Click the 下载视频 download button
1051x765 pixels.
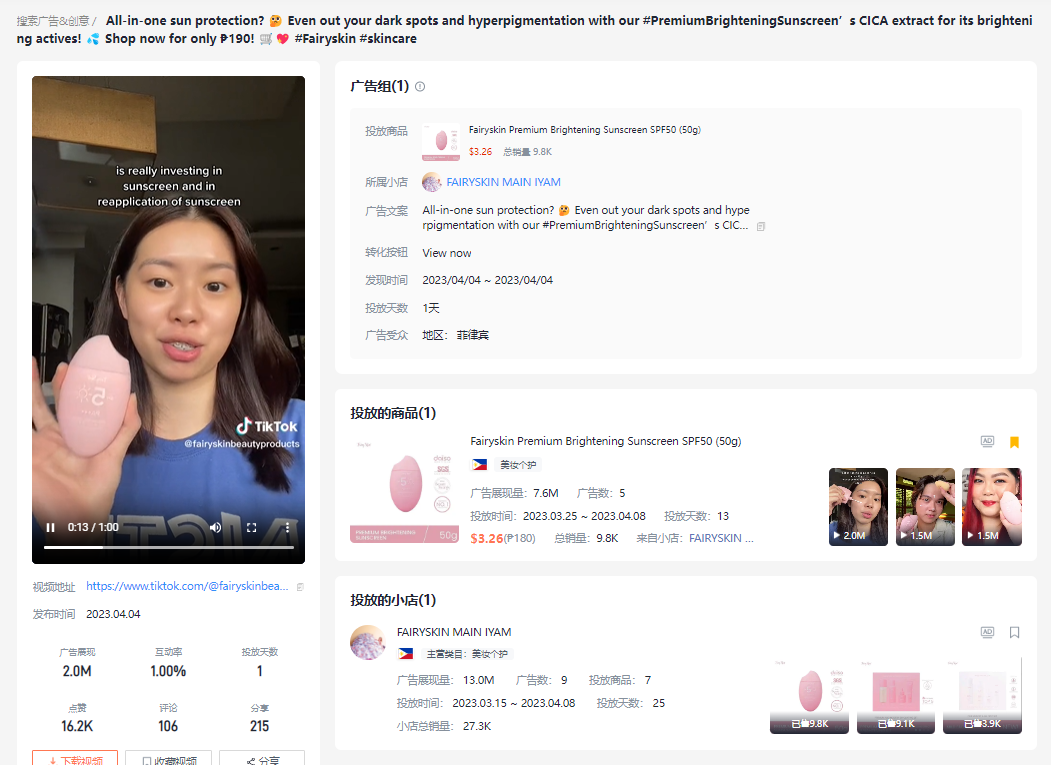75,760
